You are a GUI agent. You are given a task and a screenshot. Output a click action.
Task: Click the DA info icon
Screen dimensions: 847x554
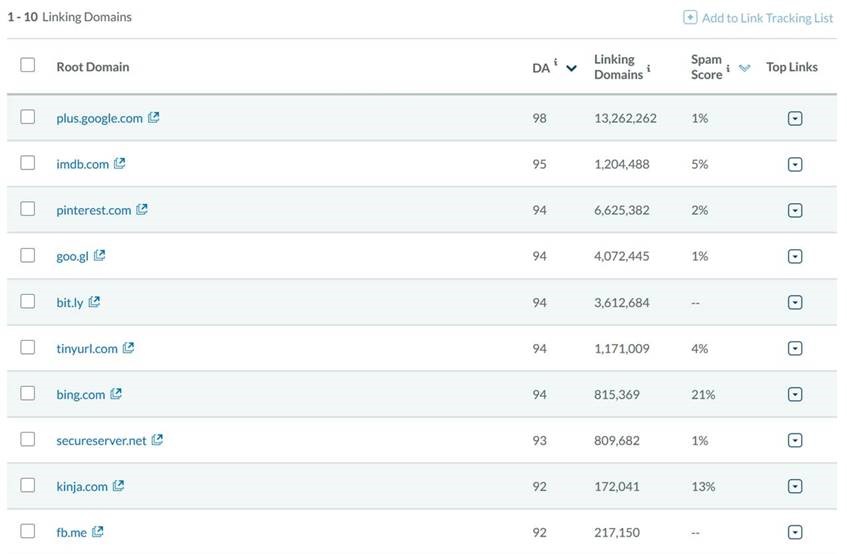[555, 62]
